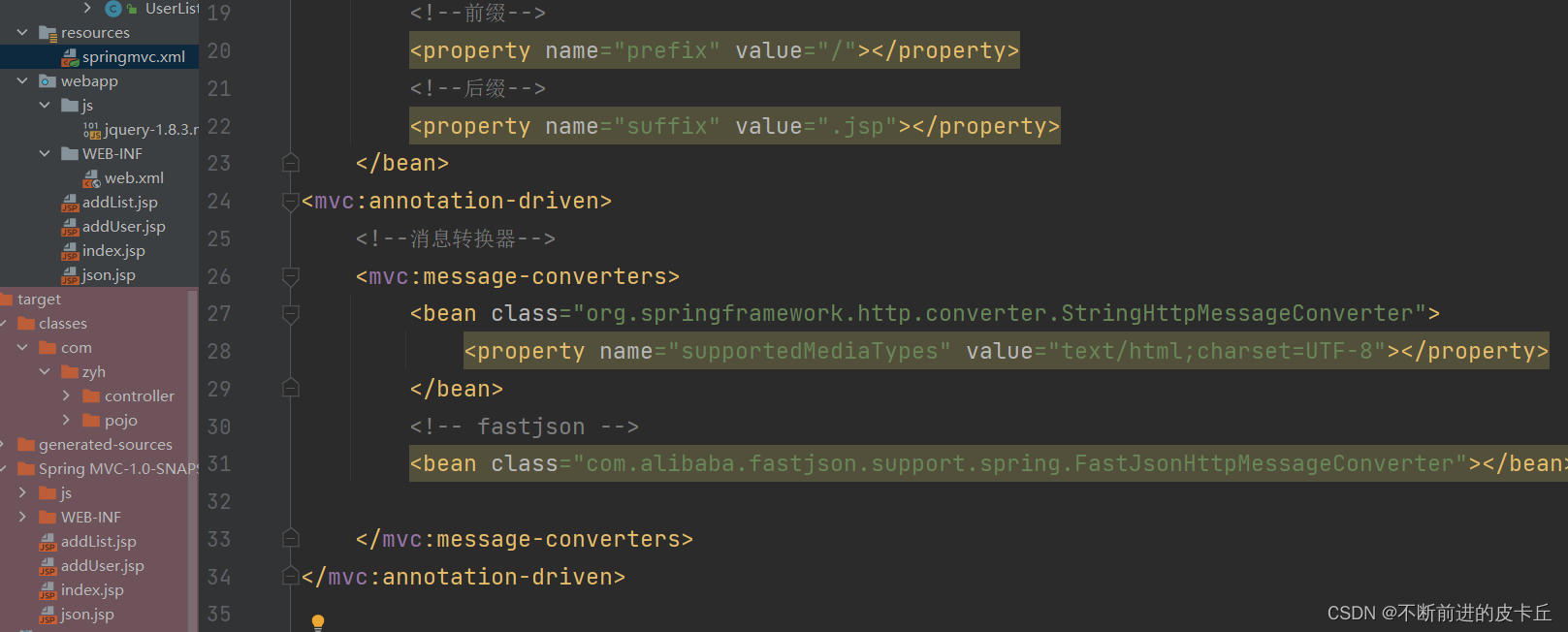Image resolution: width=1568 pixels, height=632 pixels.
Task: Click the yellow lightbulb intention icon
Action: pos(317,621)
